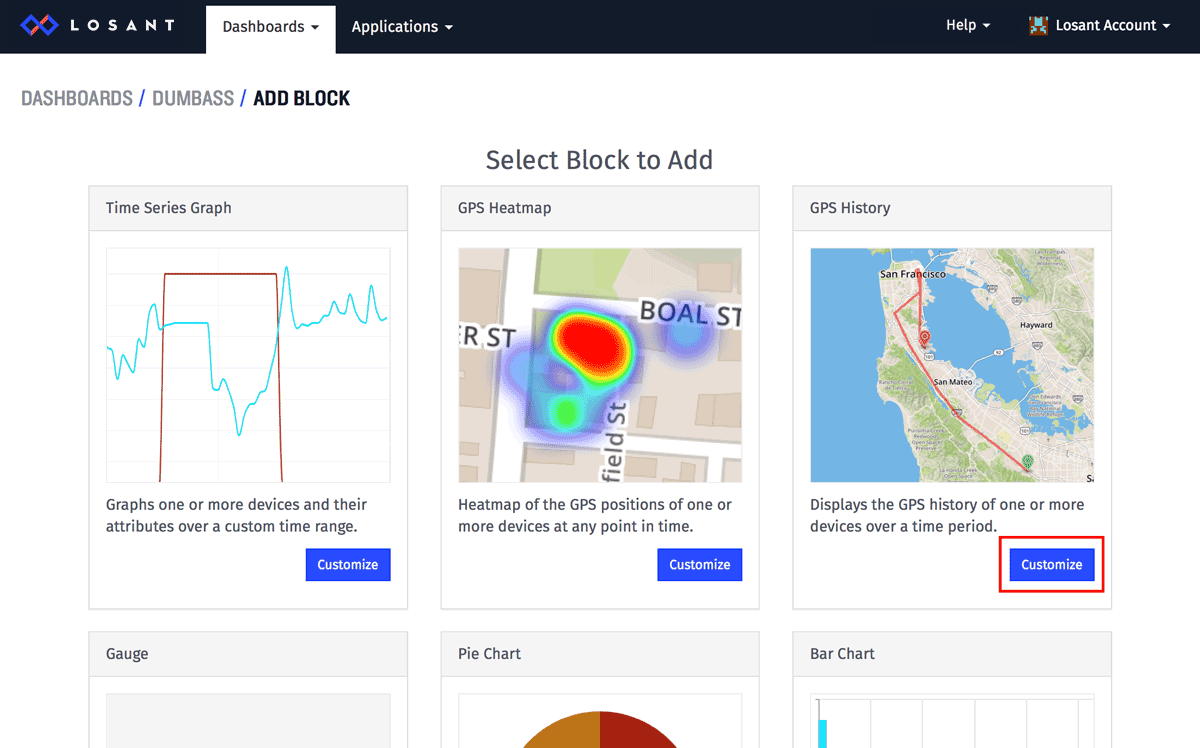Customize the GPS History block
Screen dimensions: 1200x748
pyautogui.click(x=1052, y=565)
